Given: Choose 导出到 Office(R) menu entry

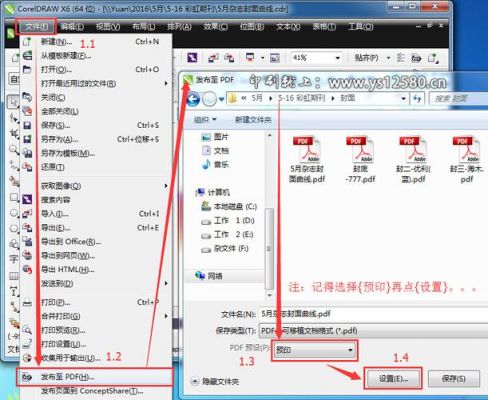Looking at the screenshot, I should pos(97,242).
